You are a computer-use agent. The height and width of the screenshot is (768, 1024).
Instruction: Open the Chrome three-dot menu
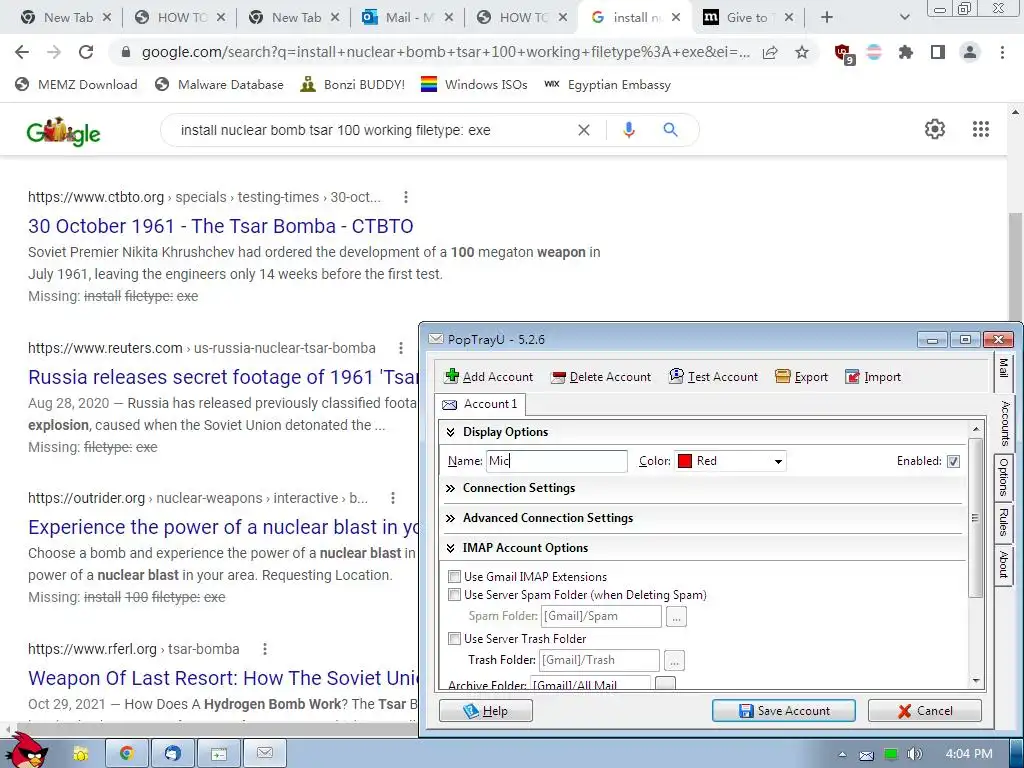pos(1002,52)
